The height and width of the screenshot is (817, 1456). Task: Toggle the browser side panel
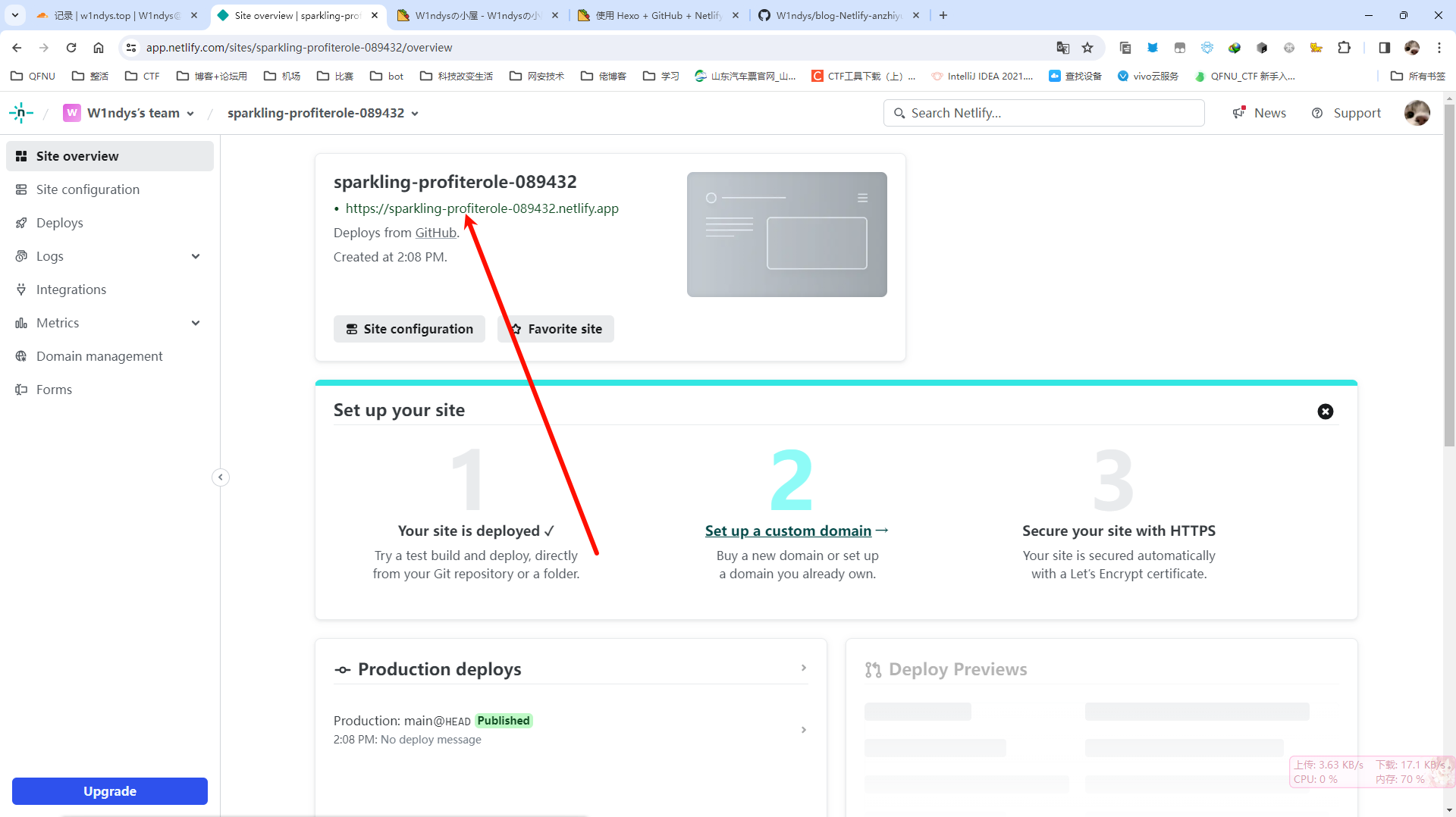1384,48
